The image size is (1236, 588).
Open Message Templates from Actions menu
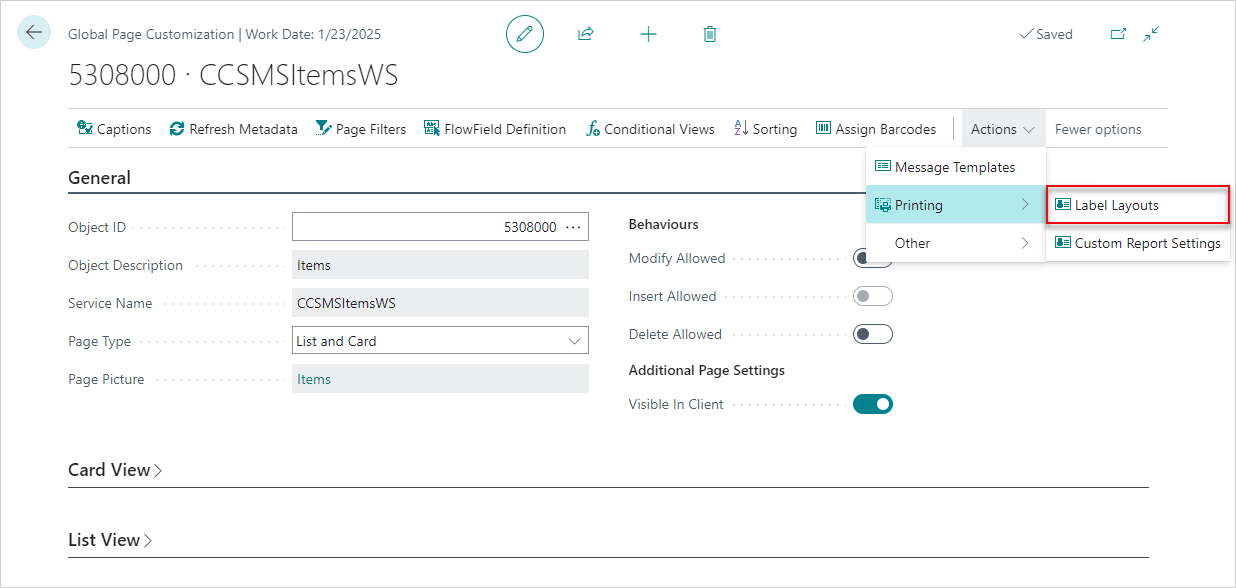point(955,166)
